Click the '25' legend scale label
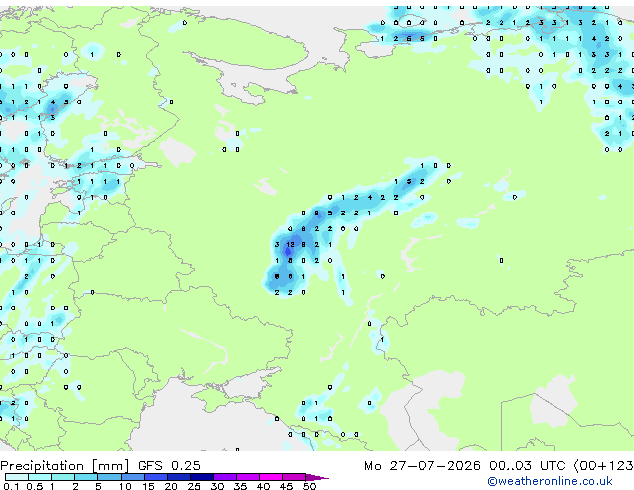This screenshot has height=490, width=634. click(194, 486)
